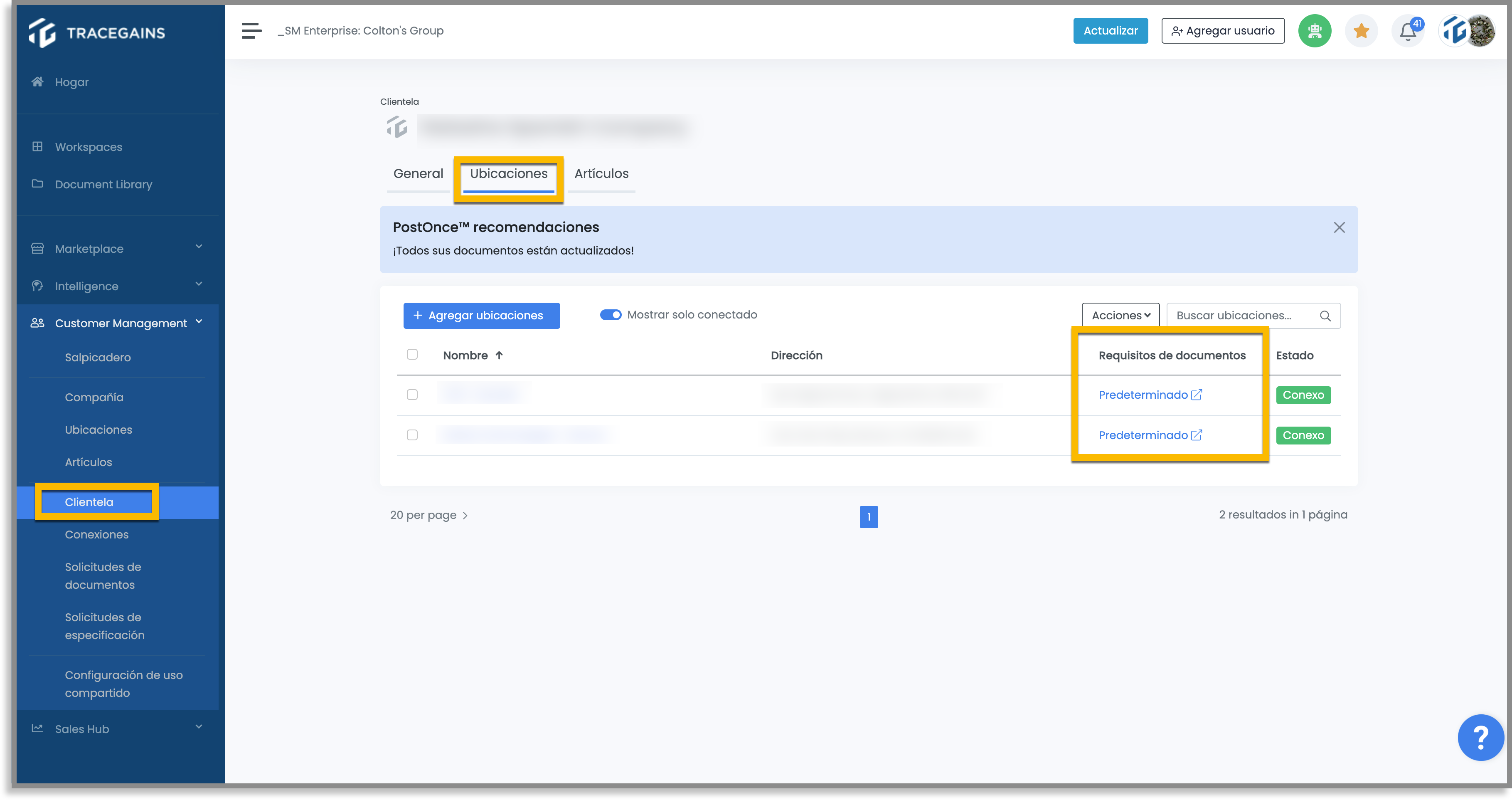Open the hamburger menu icon
The width and height of the screenshot is (1512, 800).
(251, 30)
